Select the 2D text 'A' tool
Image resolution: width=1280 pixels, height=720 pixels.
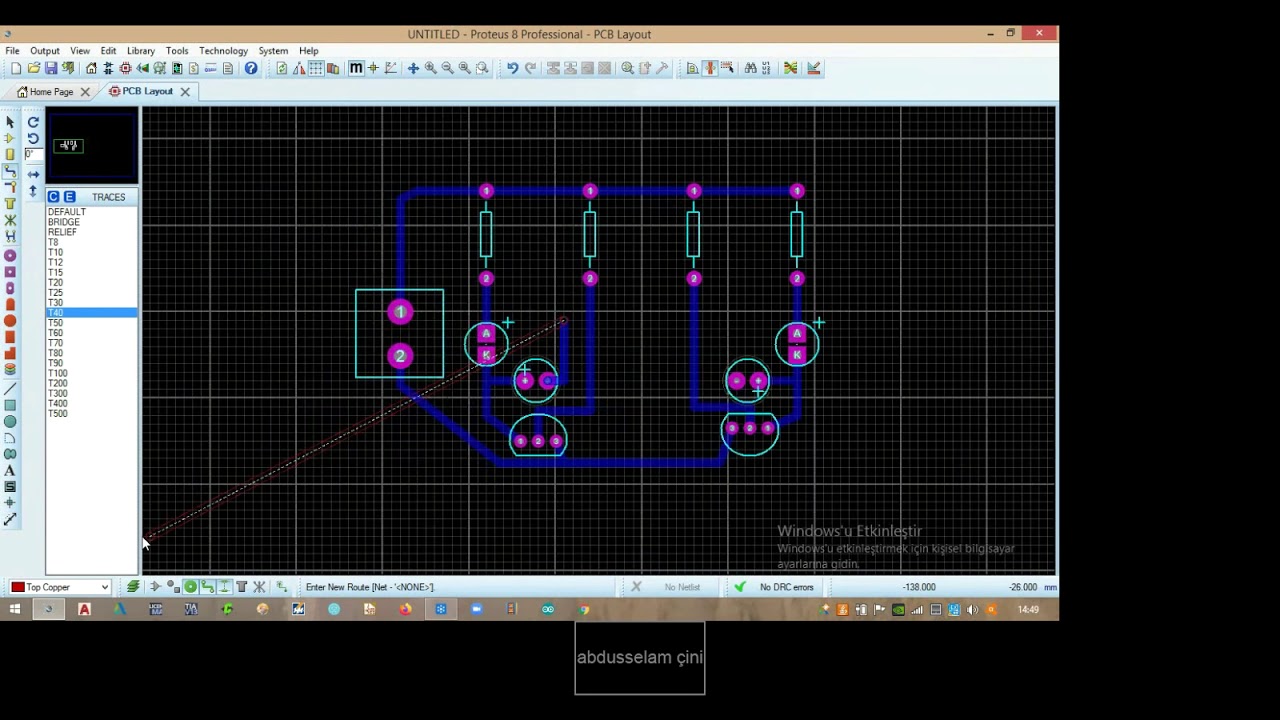click(10, 470)
